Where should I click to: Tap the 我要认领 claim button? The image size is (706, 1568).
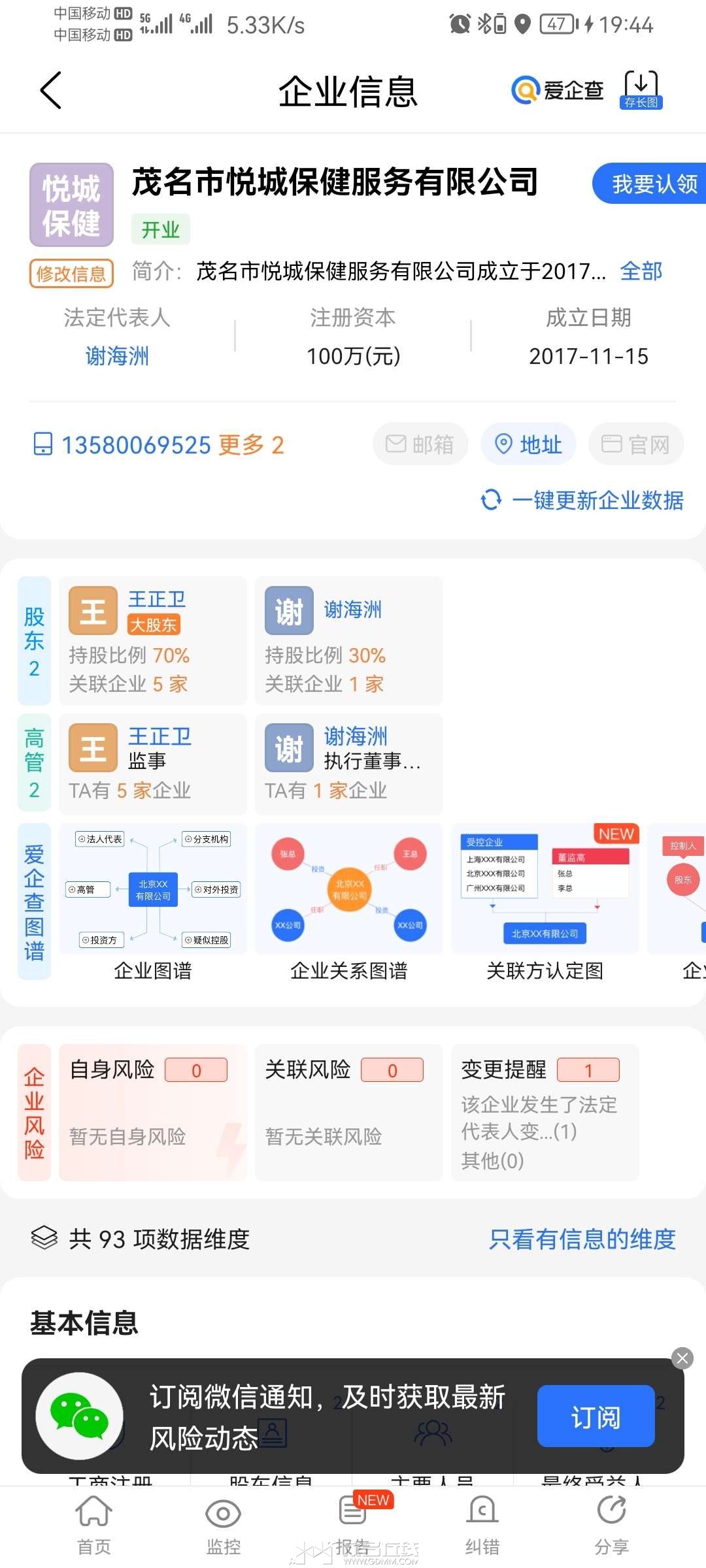click(650, 184)
